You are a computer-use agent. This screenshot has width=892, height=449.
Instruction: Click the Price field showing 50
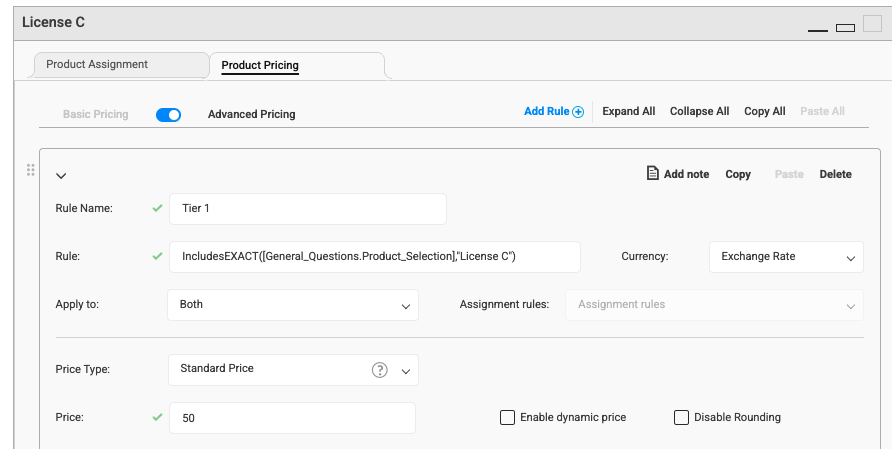pyautogui.click(x=292, y=418)
